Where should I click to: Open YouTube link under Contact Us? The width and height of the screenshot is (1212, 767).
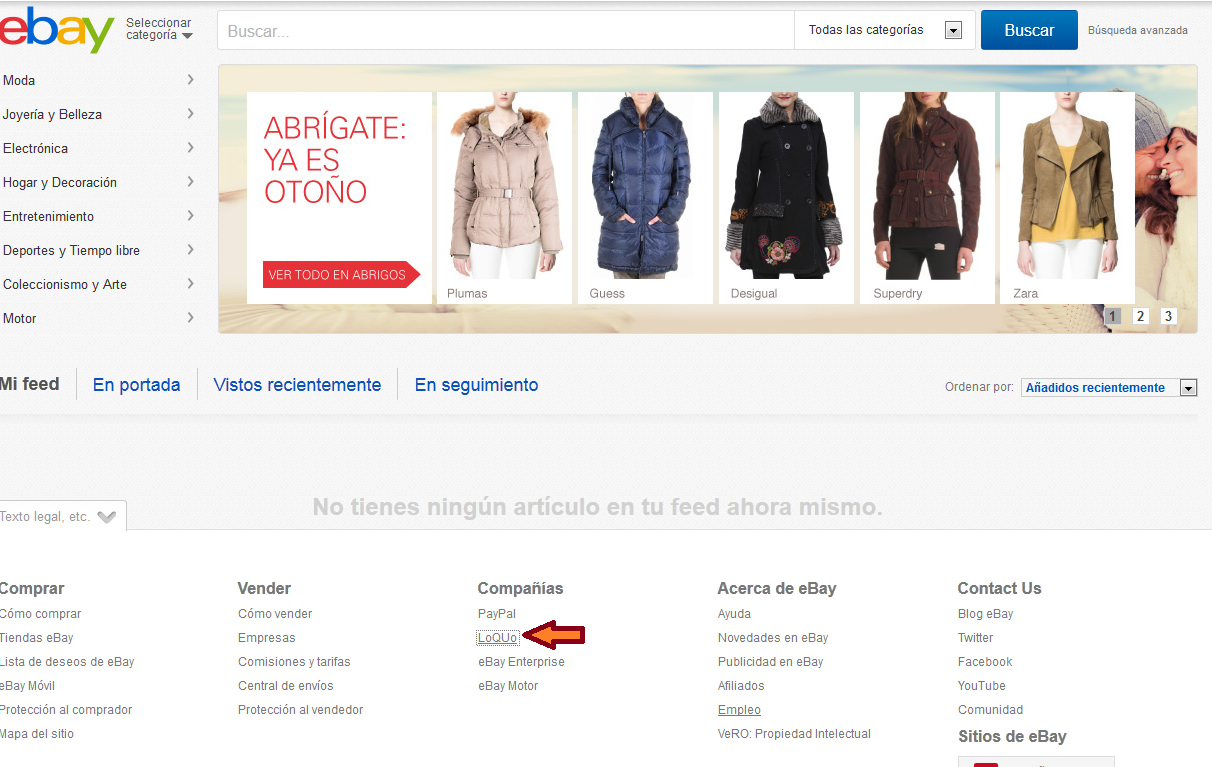click(x=982, y=686)
